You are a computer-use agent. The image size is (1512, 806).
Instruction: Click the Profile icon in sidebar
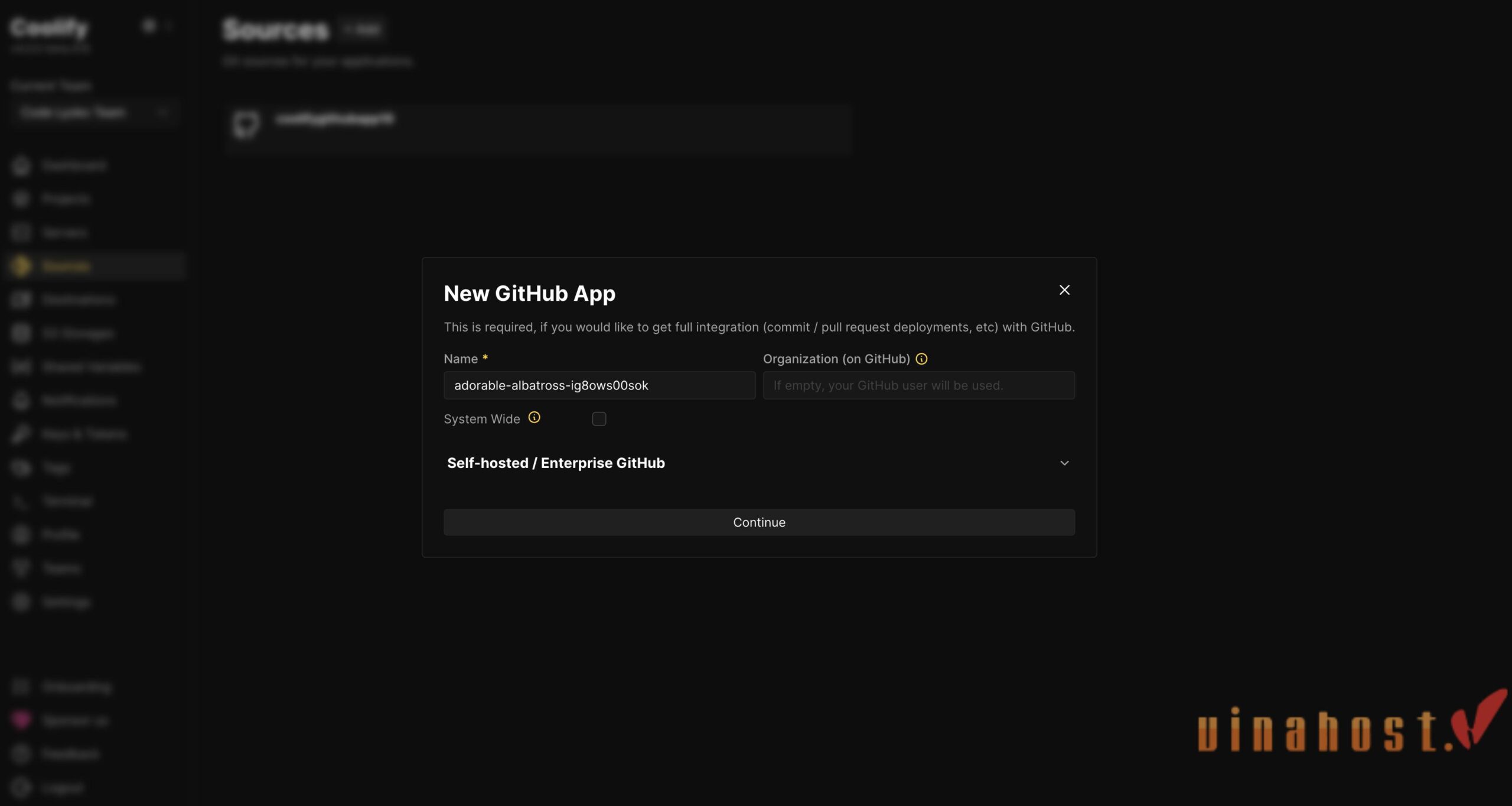21,535
